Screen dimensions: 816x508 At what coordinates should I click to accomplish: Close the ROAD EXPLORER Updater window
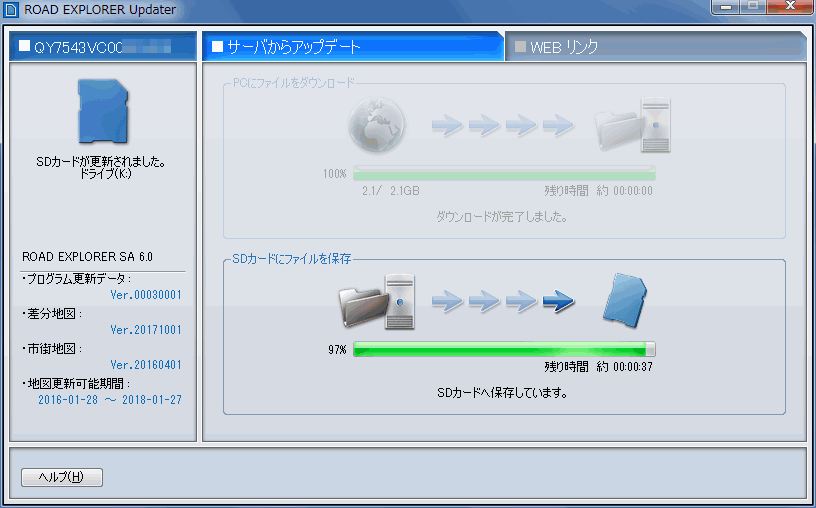[x=790, y=7]
